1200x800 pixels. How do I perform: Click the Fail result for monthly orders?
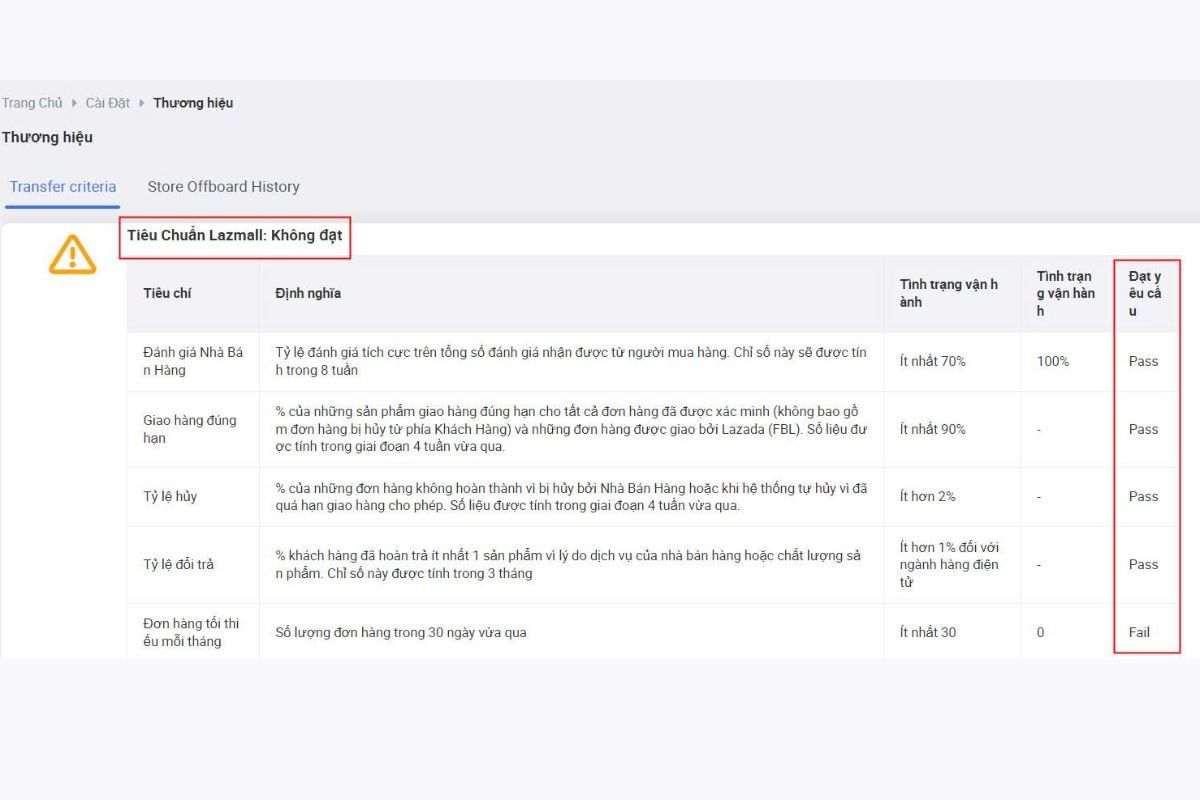1140,632
